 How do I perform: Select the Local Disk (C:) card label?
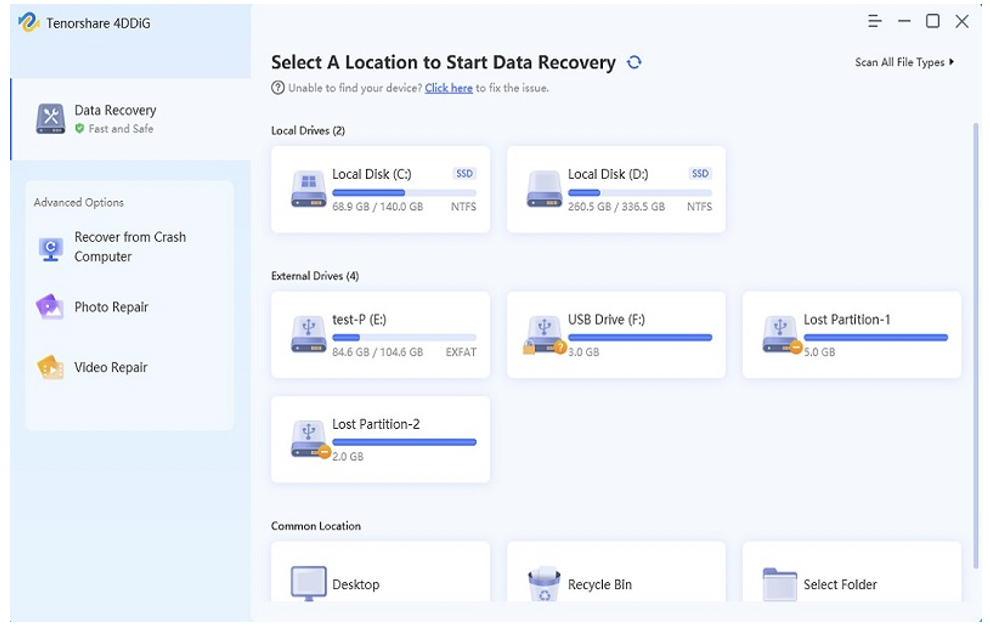tap(371, 174)
